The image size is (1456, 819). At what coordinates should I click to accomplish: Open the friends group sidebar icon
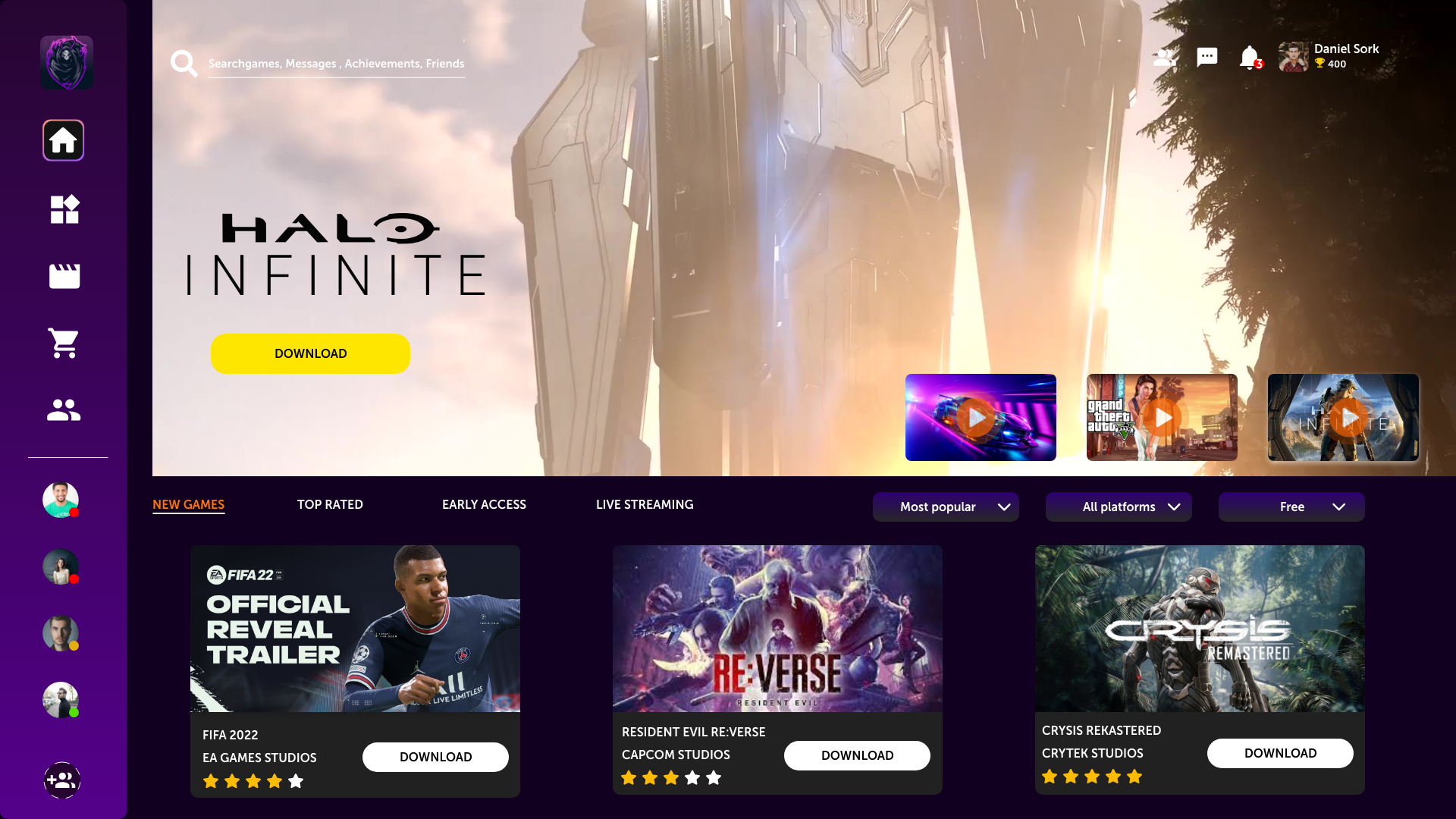(x=64, y=410)
